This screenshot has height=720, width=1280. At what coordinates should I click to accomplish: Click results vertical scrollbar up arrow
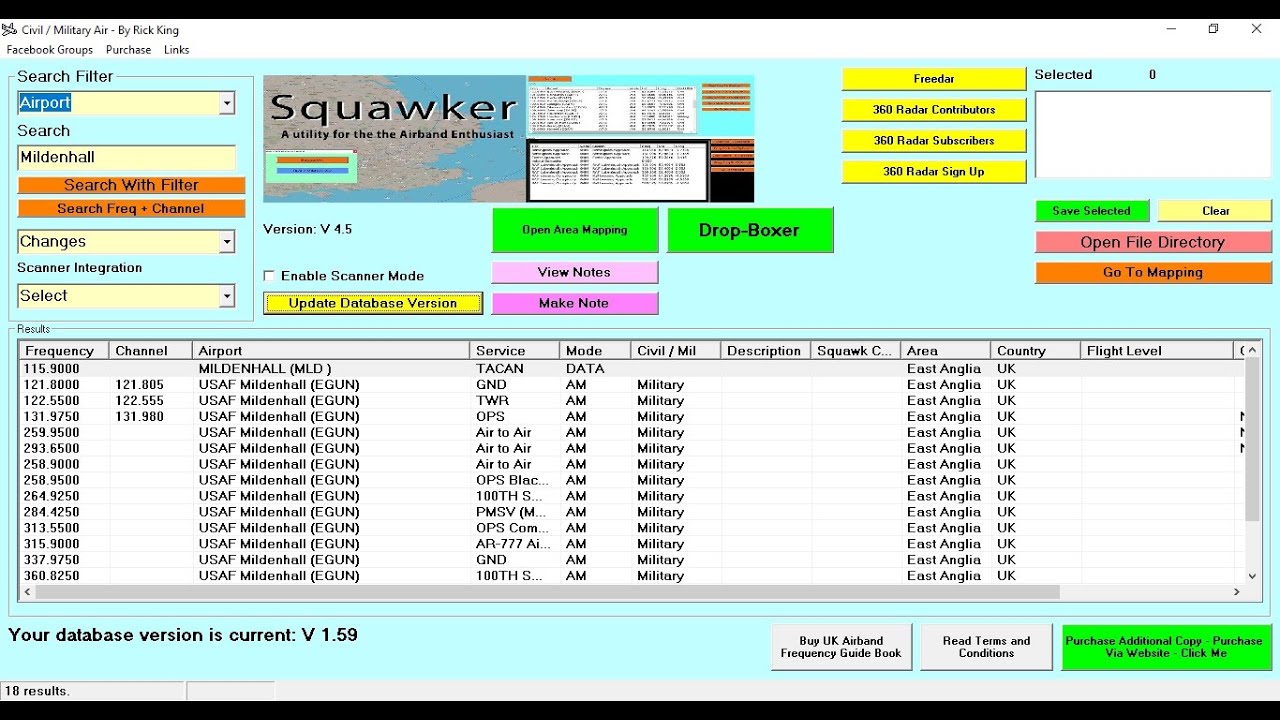point(1252,350)
